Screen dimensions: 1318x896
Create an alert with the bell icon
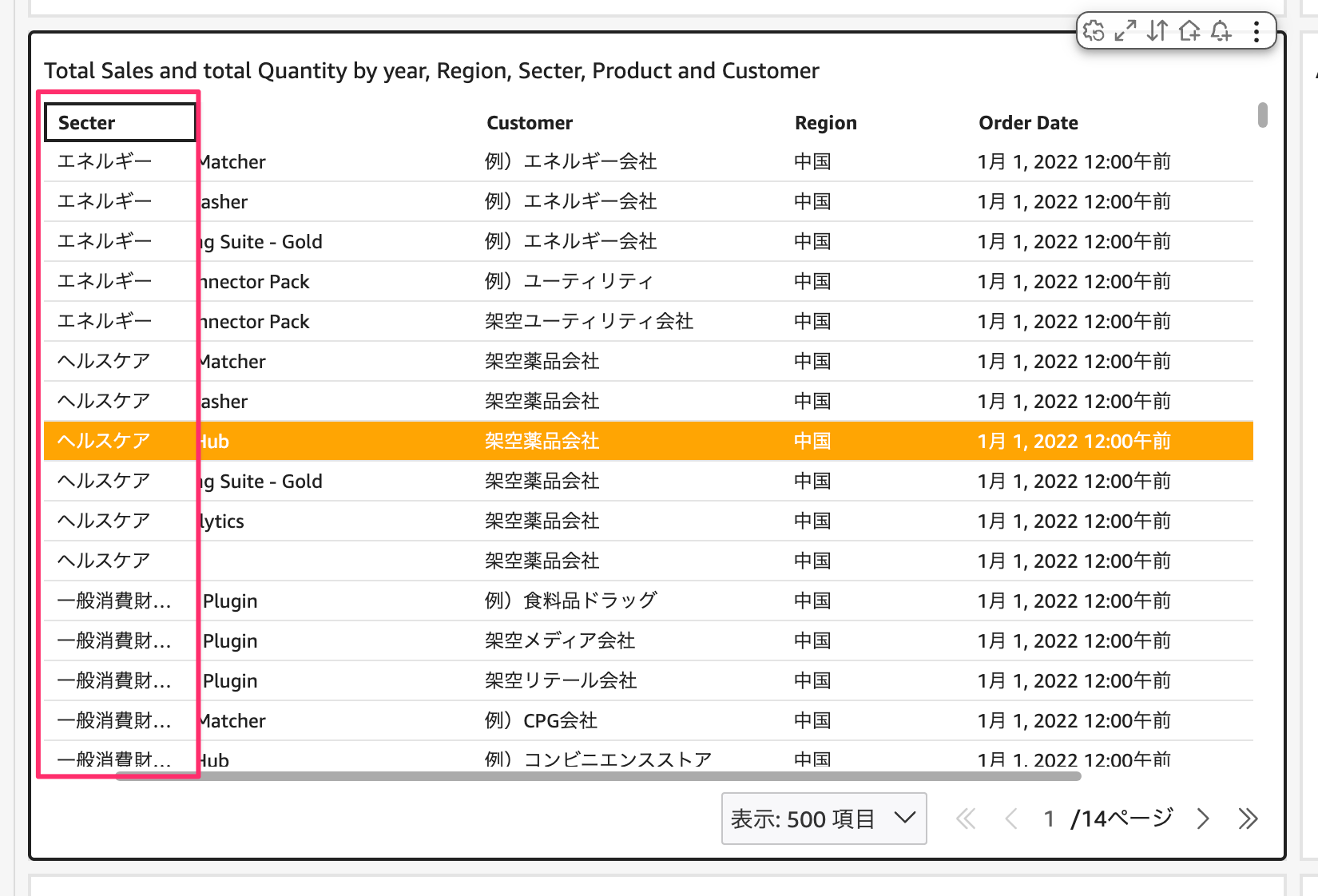tap(1221, 31)
